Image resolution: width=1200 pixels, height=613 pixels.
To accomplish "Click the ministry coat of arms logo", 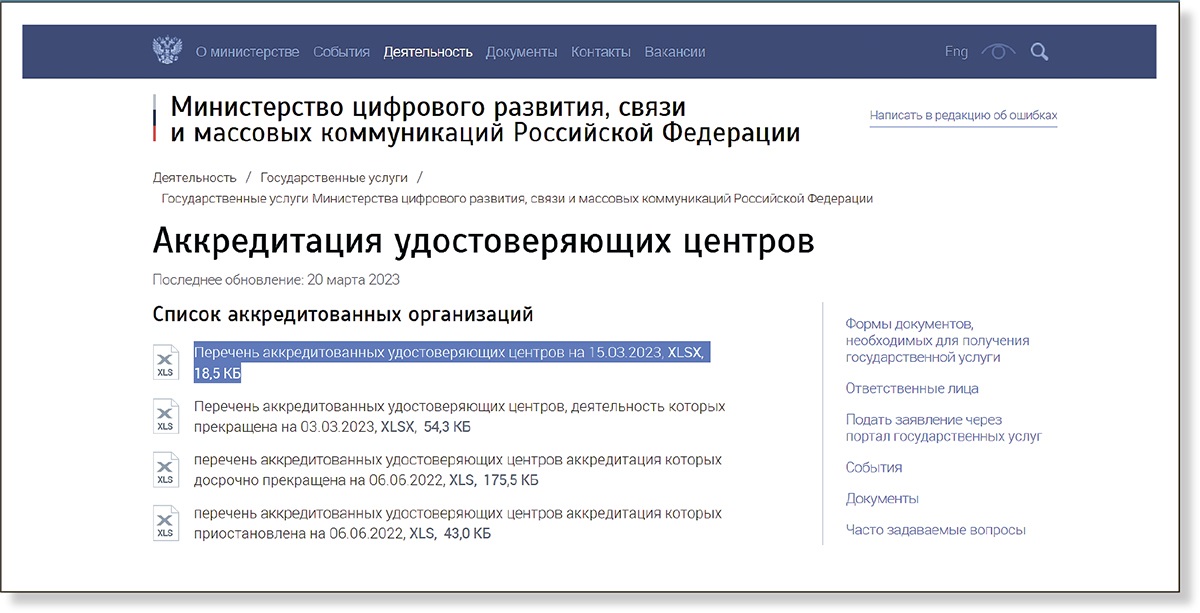I will click(x=167, y=51).
